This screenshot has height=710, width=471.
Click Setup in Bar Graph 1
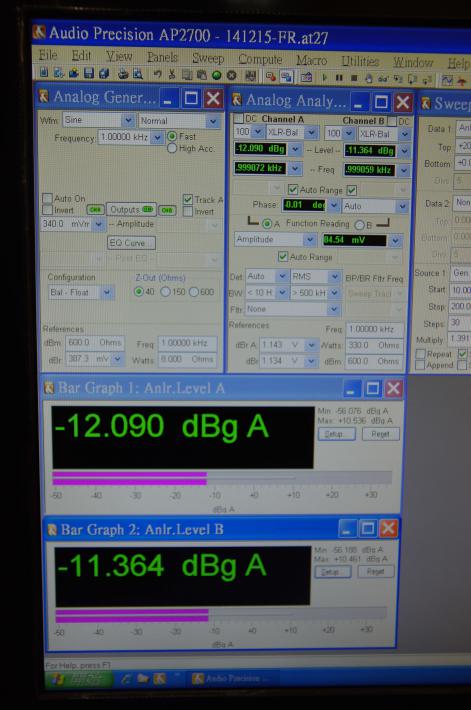[x=336, y=434]
